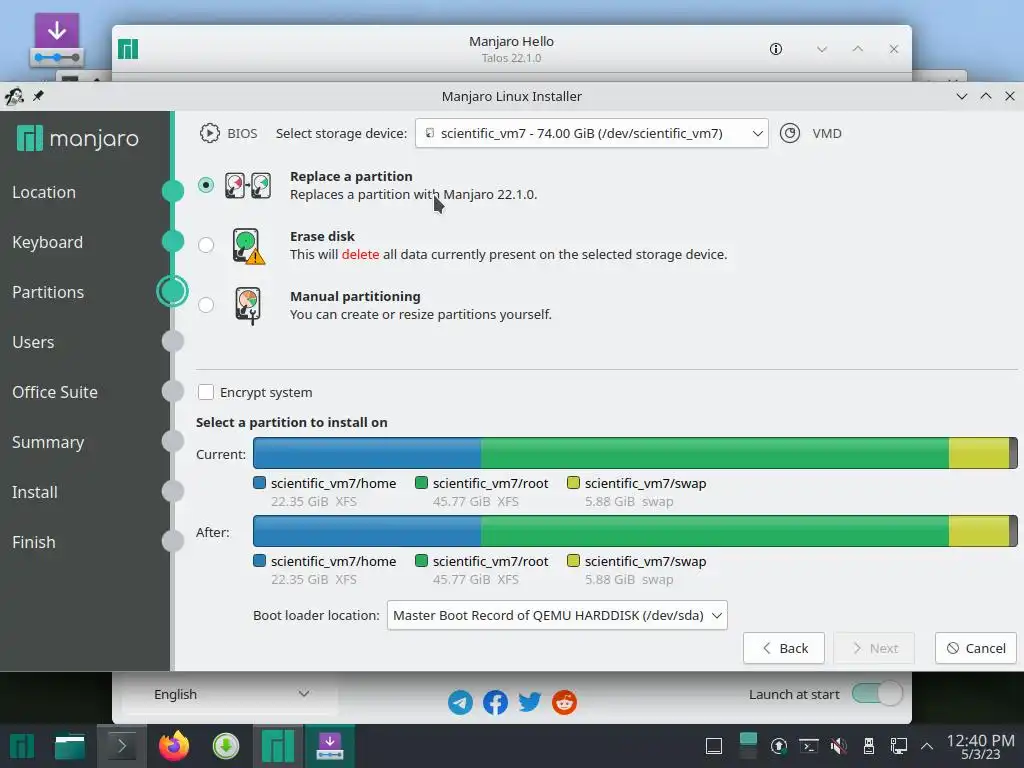Open the Manjaro application launcher in taskbar
Screen dimensions: 1024x768
coord(22,746)
